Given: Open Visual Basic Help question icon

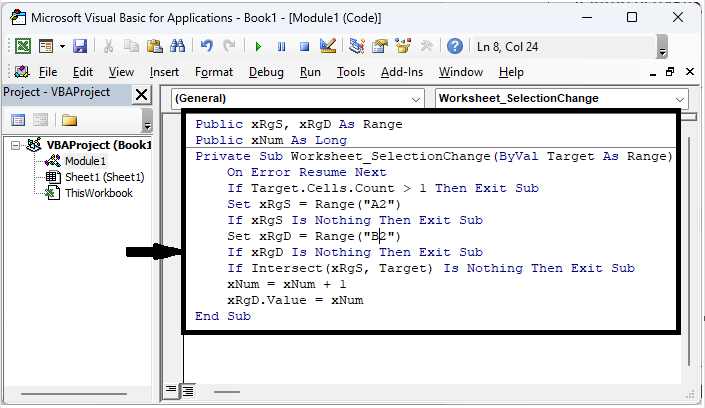Looking at the screenshot, I should click(455, 46).
